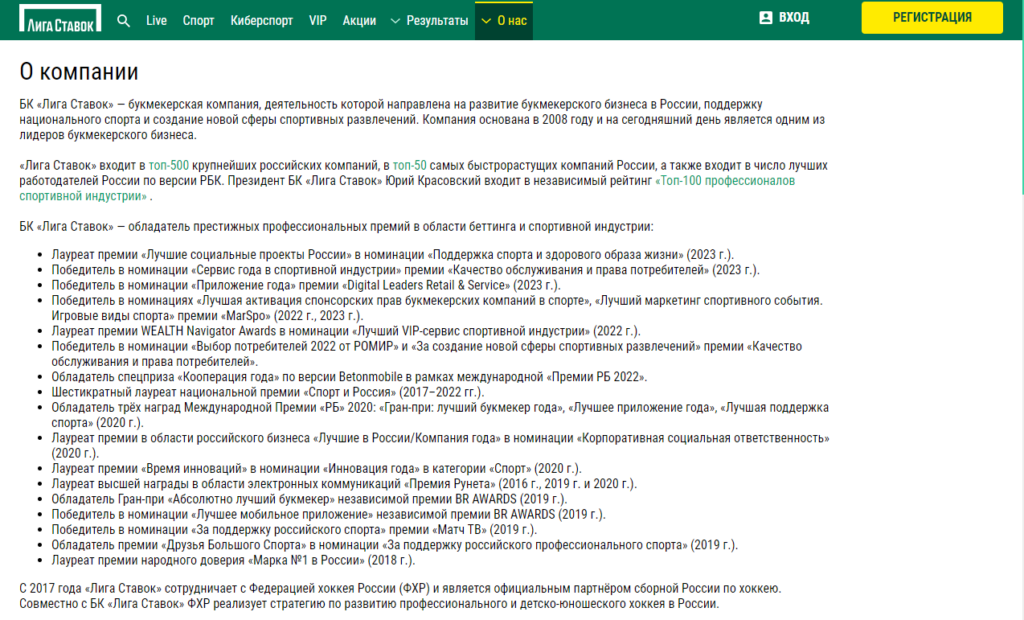Expand the Результаты dropdown chevron

pos(395,21)
